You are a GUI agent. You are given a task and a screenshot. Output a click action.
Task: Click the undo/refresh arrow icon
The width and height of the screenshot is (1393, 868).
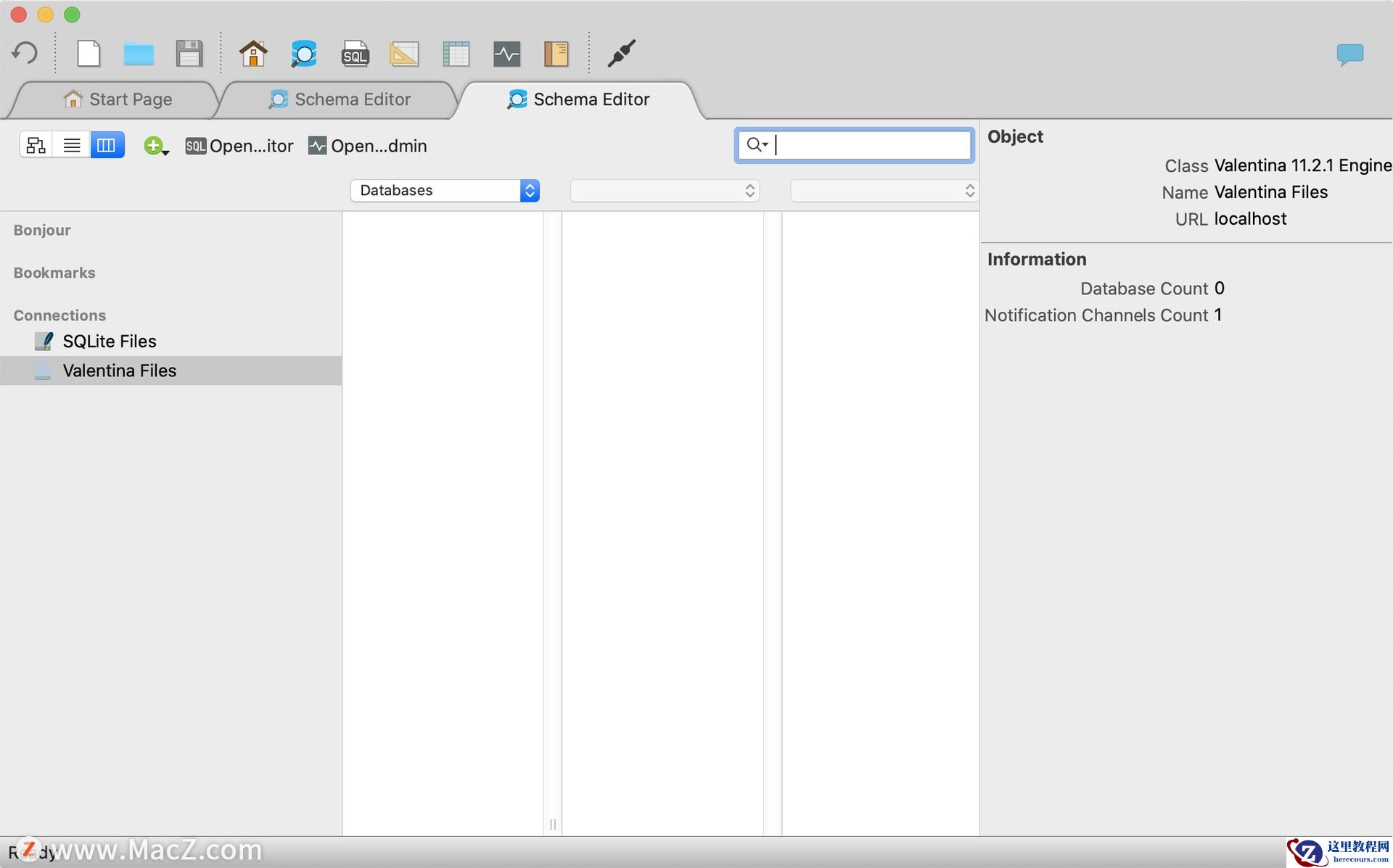(25, 53)
